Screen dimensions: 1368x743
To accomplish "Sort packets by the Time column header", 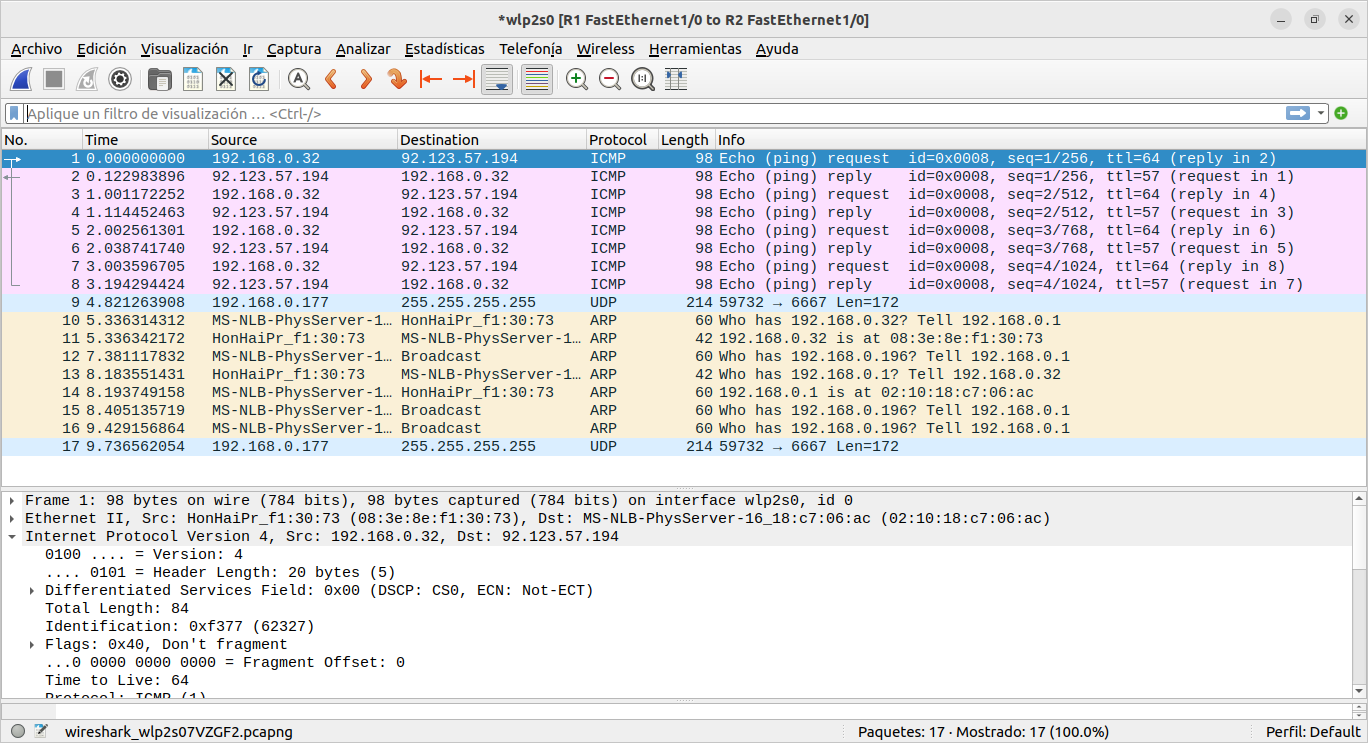I will click(145, 140).
